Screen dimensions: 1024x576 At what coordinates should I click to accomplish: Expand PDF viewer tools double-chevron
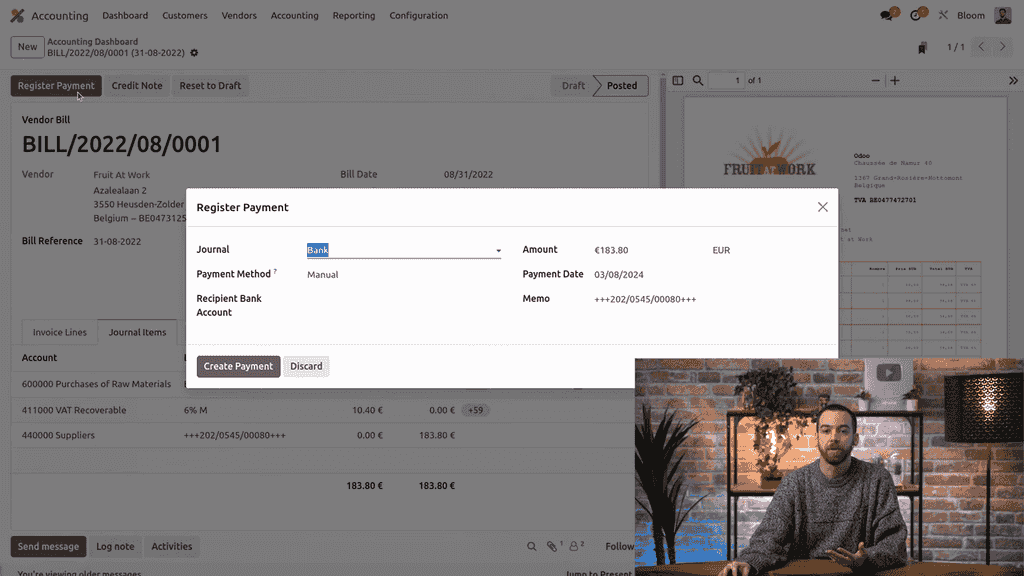click(1012, 81)
